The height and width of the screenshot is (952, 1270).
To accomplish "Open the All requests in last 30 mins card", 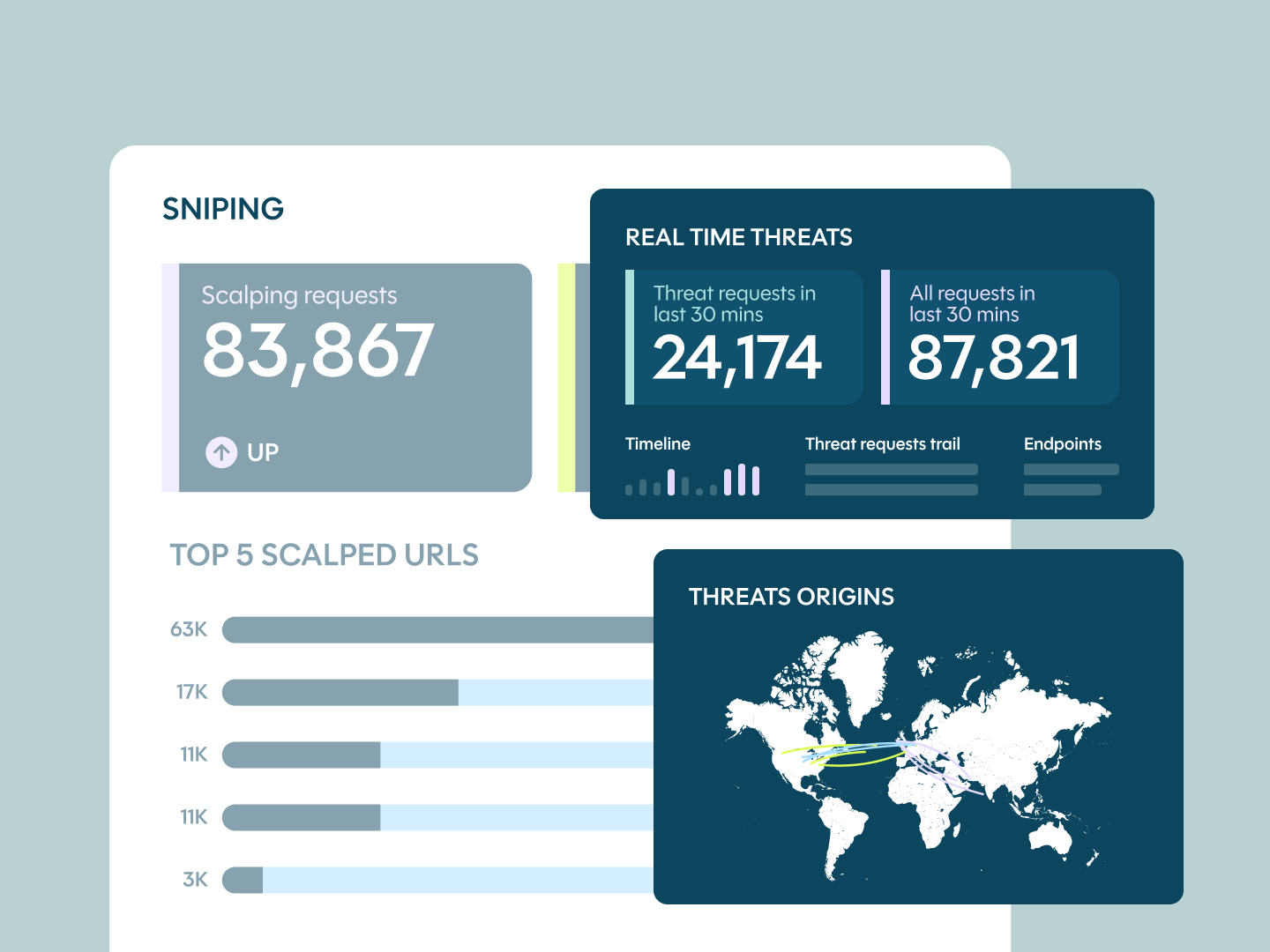I will [x=1000, y=337].
